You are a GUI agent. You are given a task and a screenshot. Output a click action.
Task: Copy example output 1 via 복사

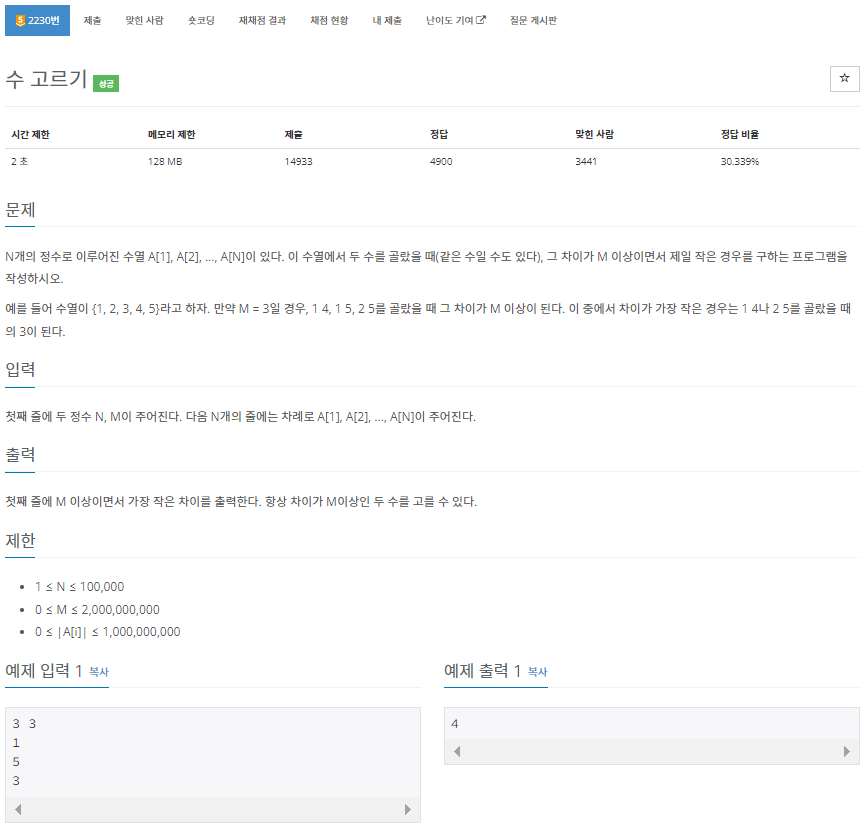point(538,672)
